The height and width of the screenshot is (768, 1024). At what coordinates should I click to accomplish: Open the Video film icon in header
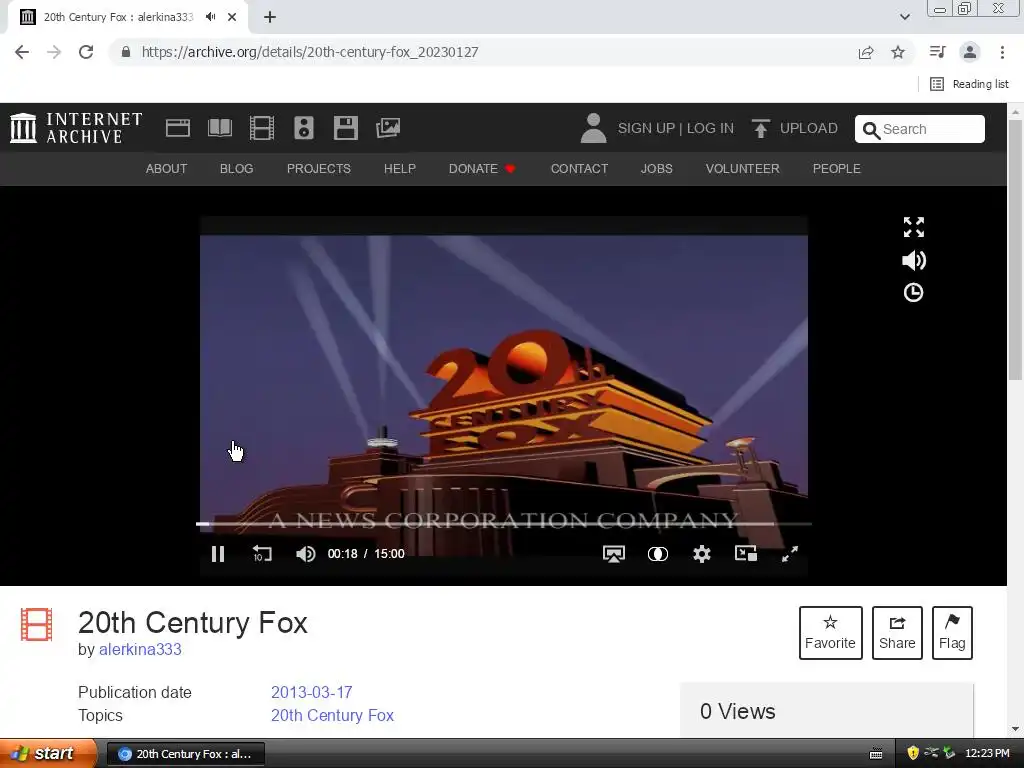pos(262,128)
